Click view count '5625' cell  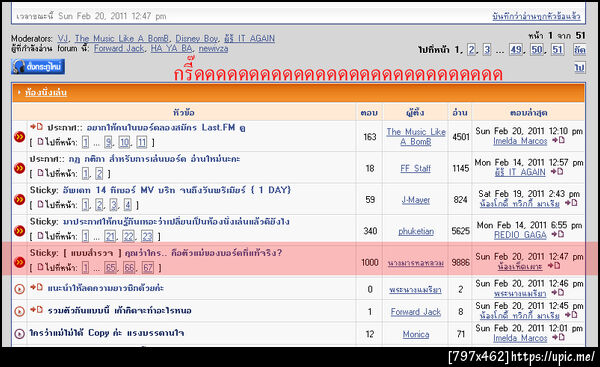[460, 231]
